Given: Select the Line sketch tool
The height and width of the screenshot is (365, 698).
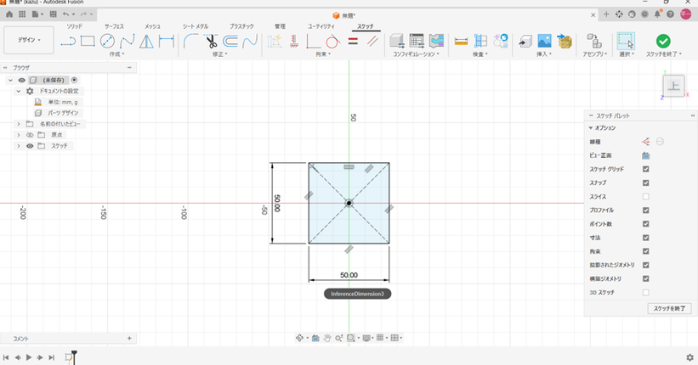Looking at the screenshot, I should (x=68, y=41).
